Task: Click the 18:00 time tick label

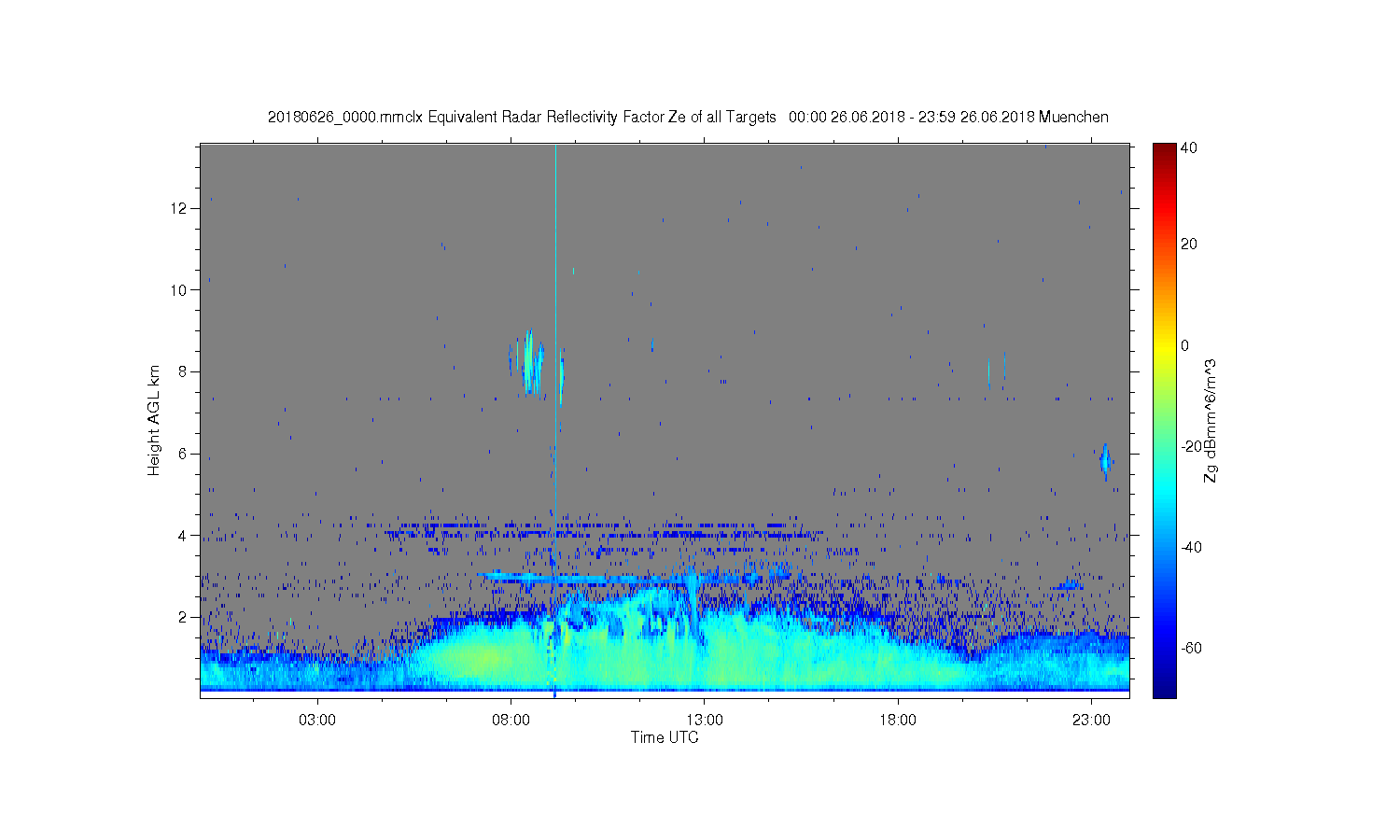Action: pyautogui.click(x=898, y=721)
